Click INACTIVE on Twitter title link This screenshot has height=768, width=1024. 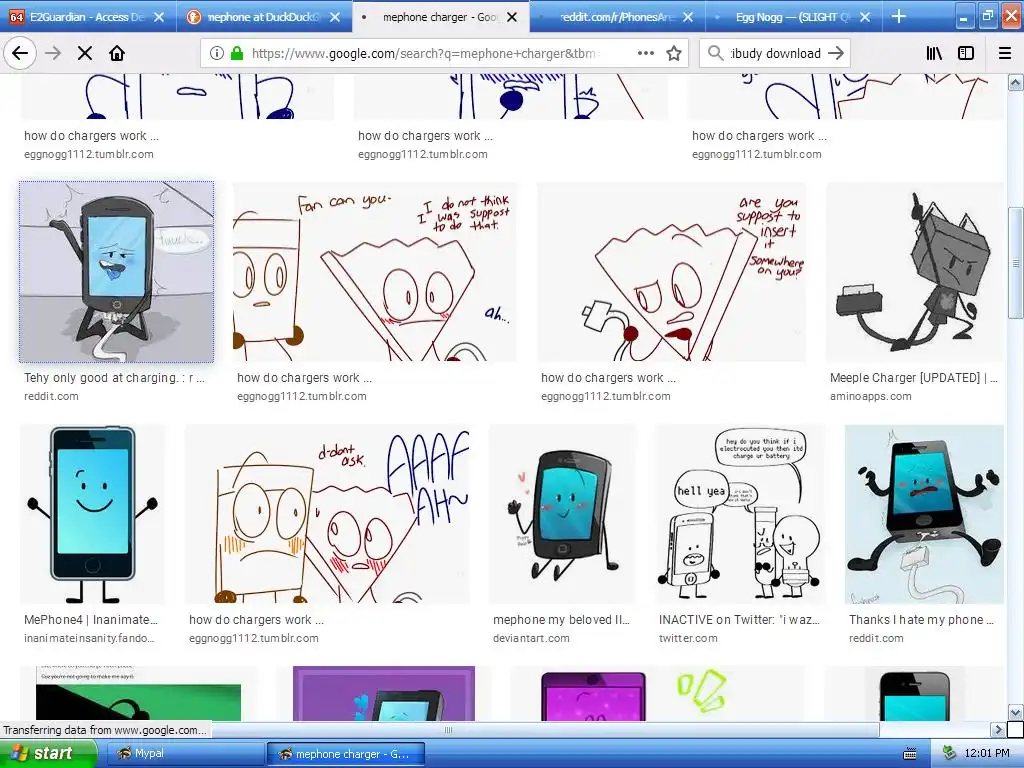coord(739,620)
